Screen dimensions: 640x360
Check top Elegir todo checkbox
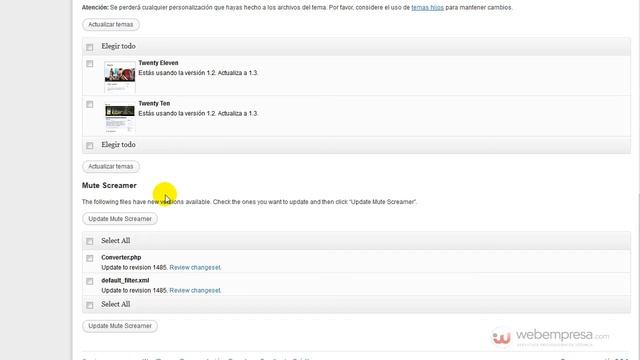[x=90, y=47]
